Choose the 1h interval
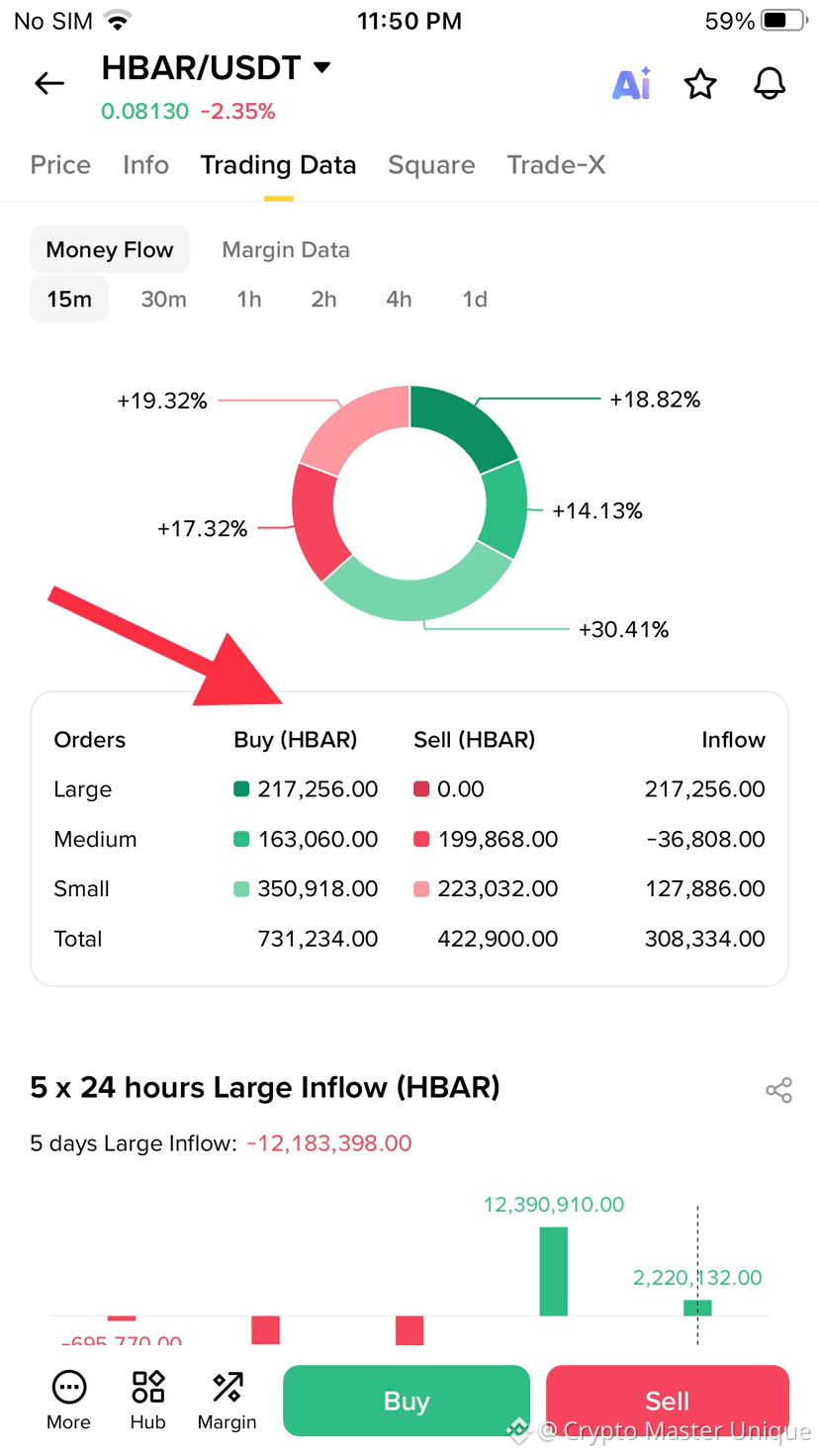 click(x=249, y=299)
